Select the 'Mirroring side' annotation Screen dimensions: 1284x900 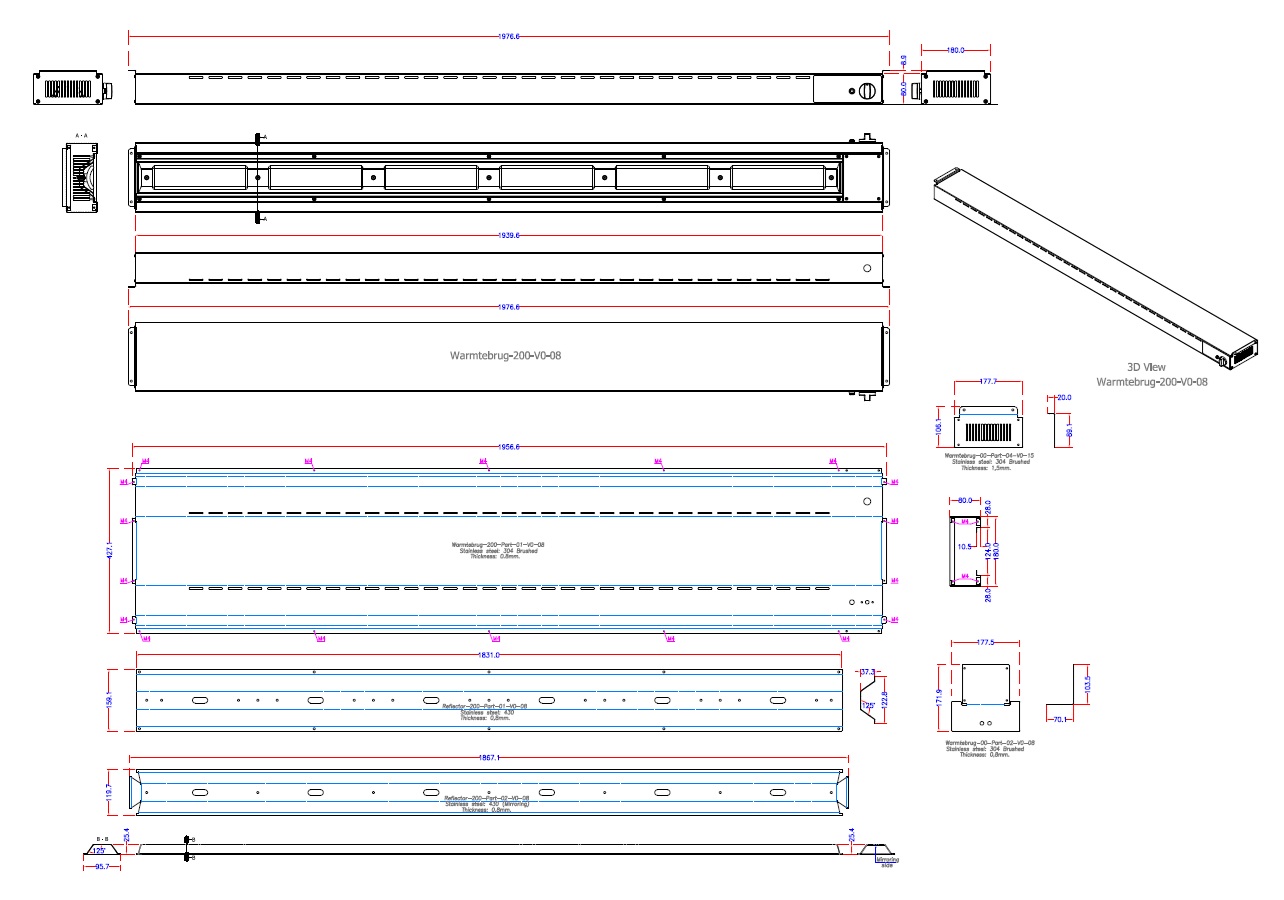pos(887,861)
